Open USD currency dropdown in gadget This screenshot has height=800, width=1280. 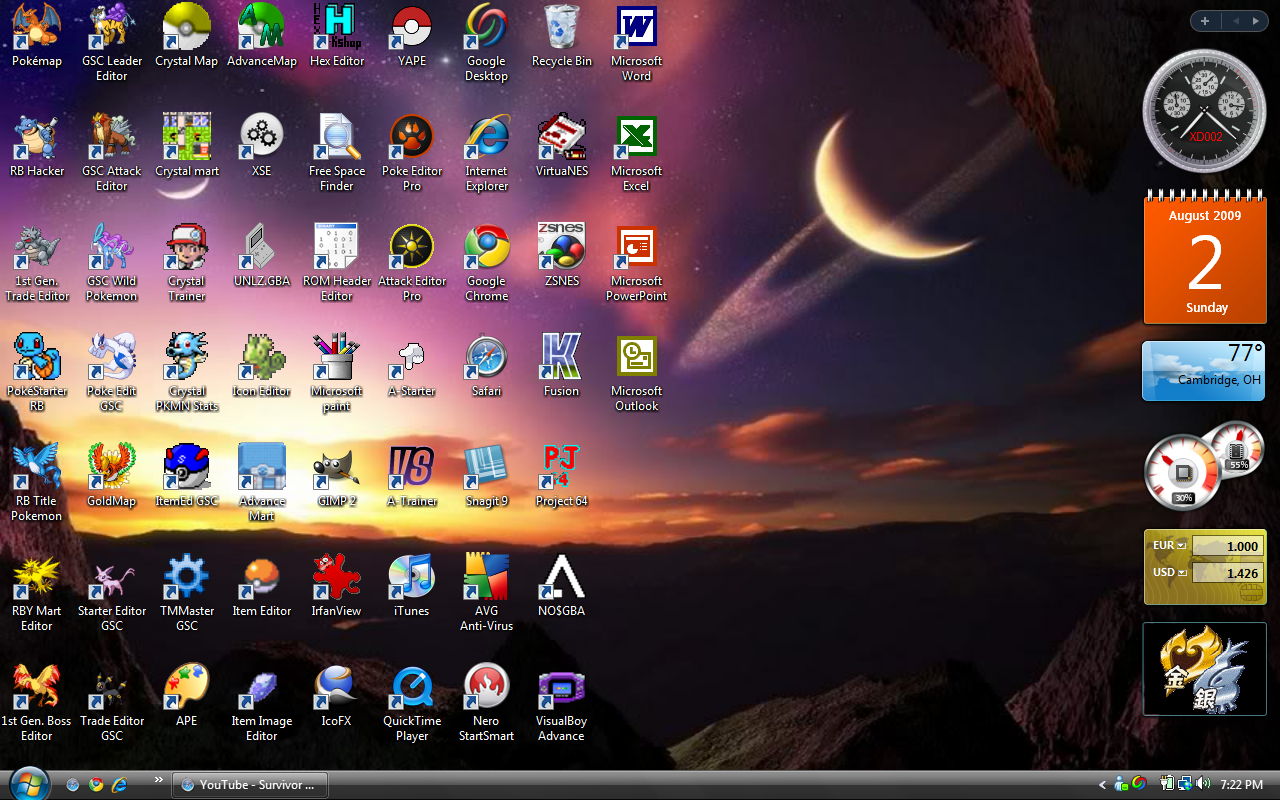[x=1182, y=573]
